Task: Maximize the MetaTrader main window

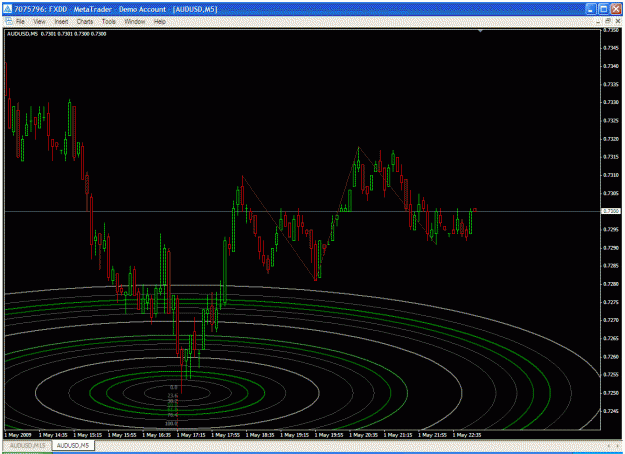Action: point(604,9)
